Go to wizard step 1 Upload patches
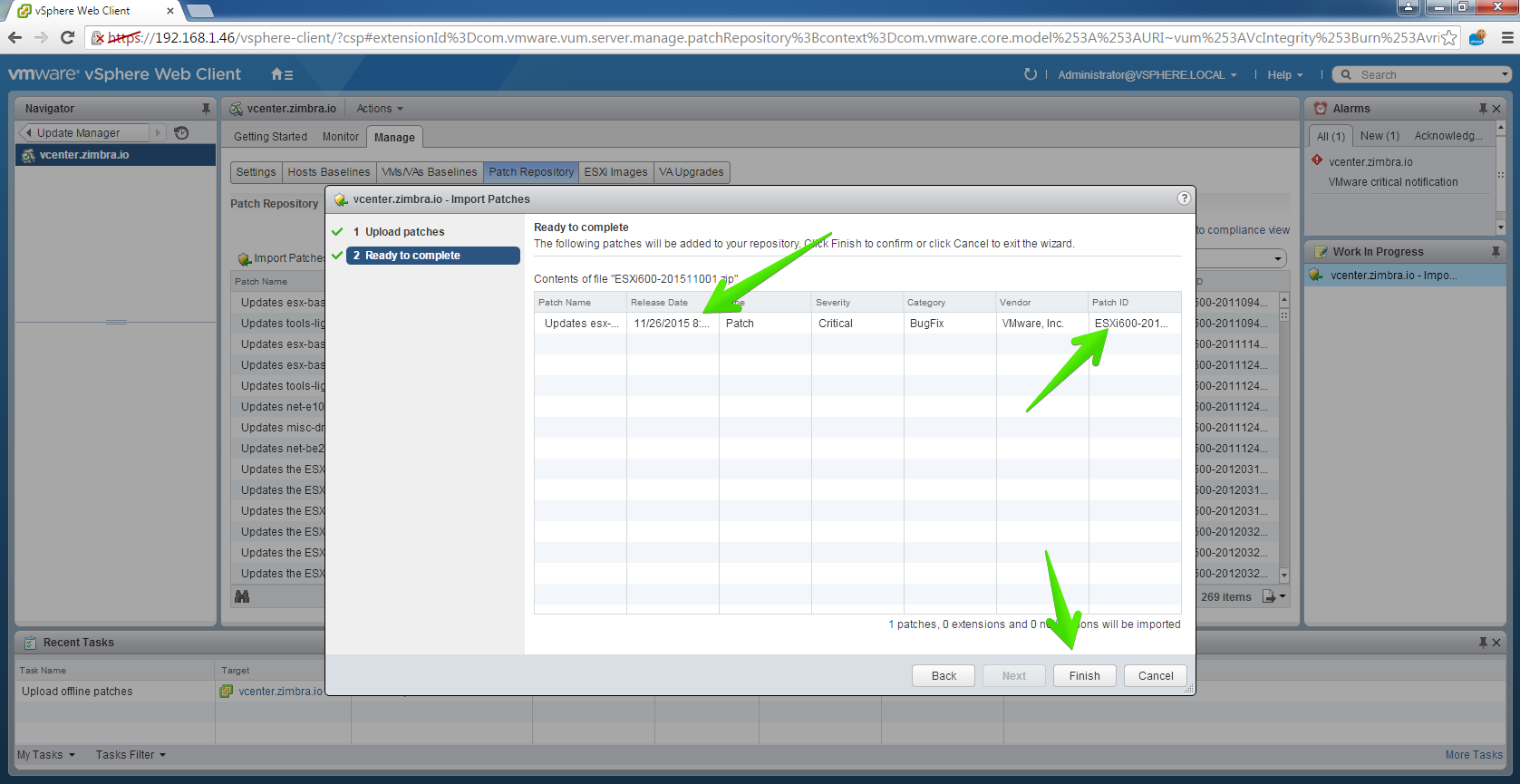The height and width of the screenshot is (784, 1520). pyautogui.click(x=399, y=232)
